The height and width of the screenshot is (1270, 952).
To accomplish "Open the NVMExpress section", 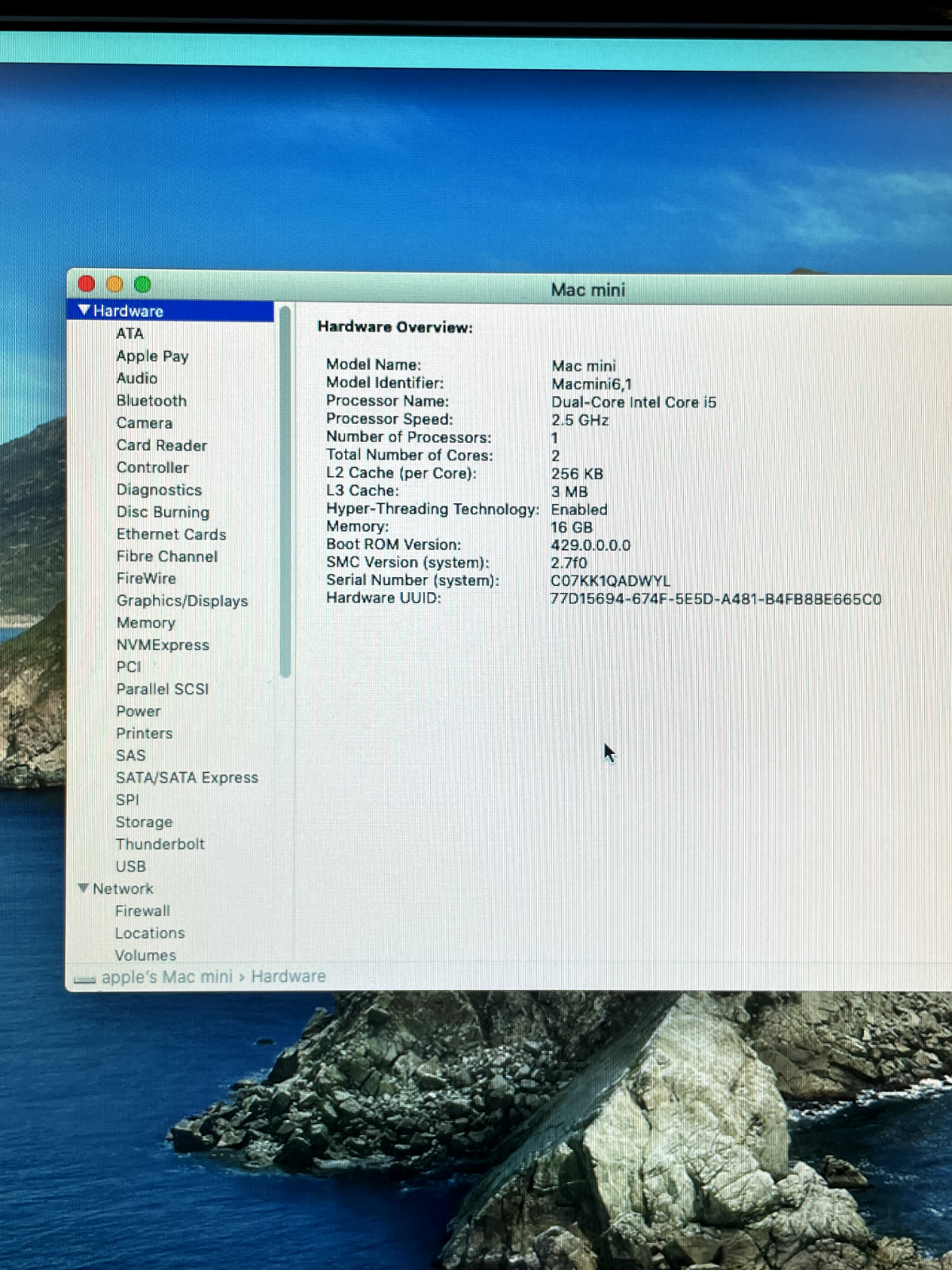I will [x=163, y=645].
